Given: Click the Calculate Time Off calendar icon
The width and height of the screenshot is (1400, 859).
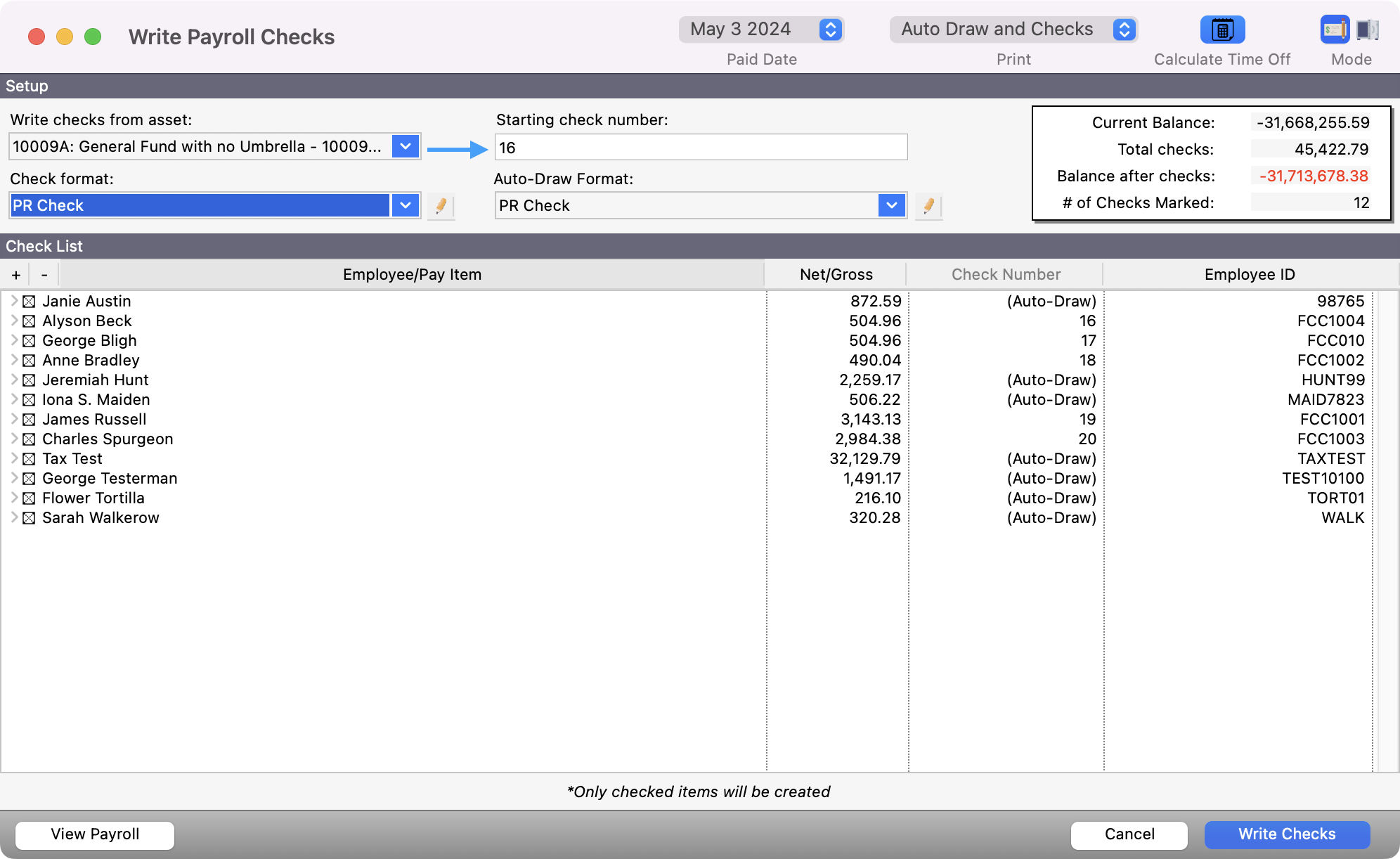Looking at the screenshot, I should click(1222, 30).
